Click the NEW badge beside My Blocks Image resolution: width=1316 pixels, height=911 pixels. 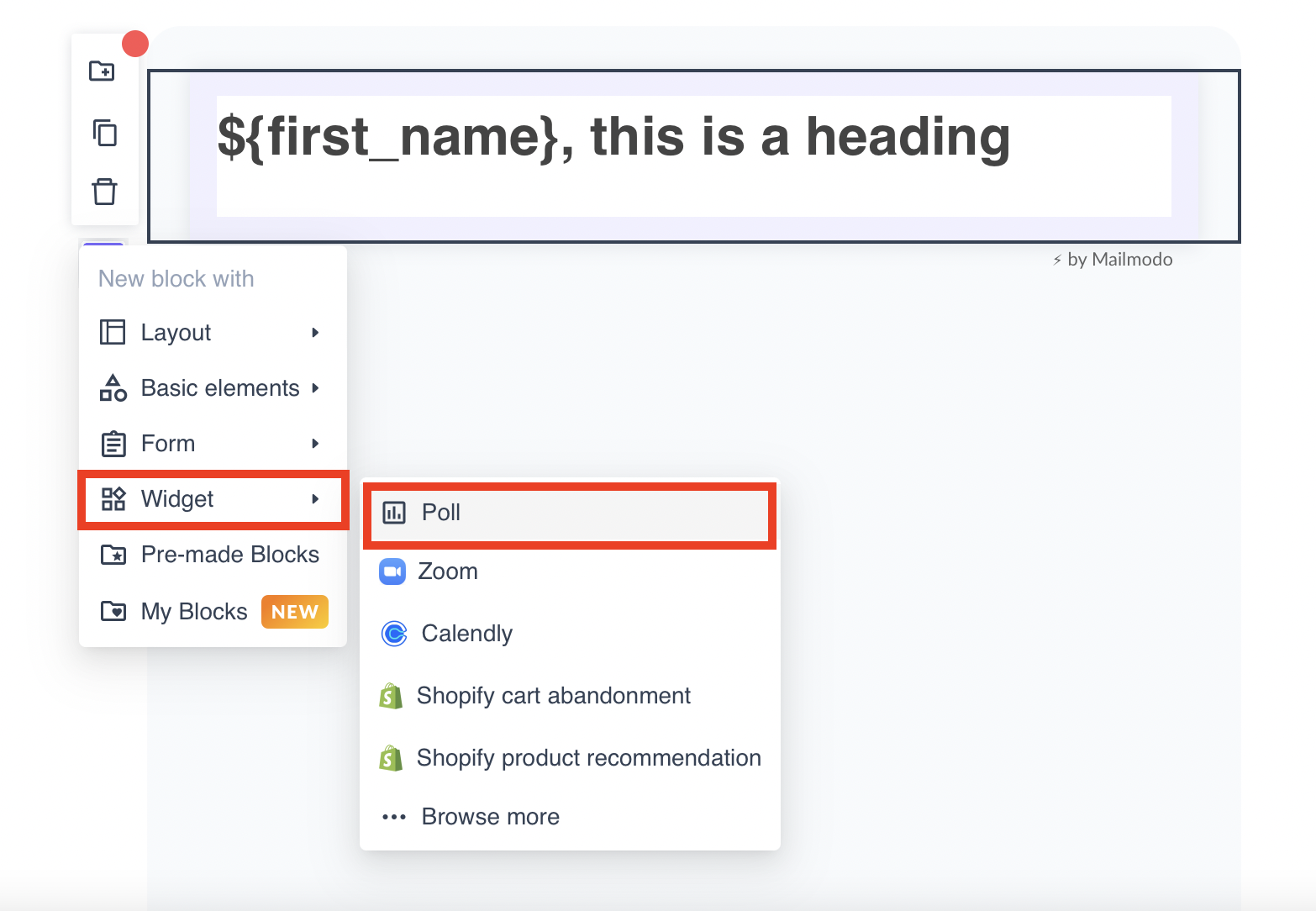click(295, 612)
